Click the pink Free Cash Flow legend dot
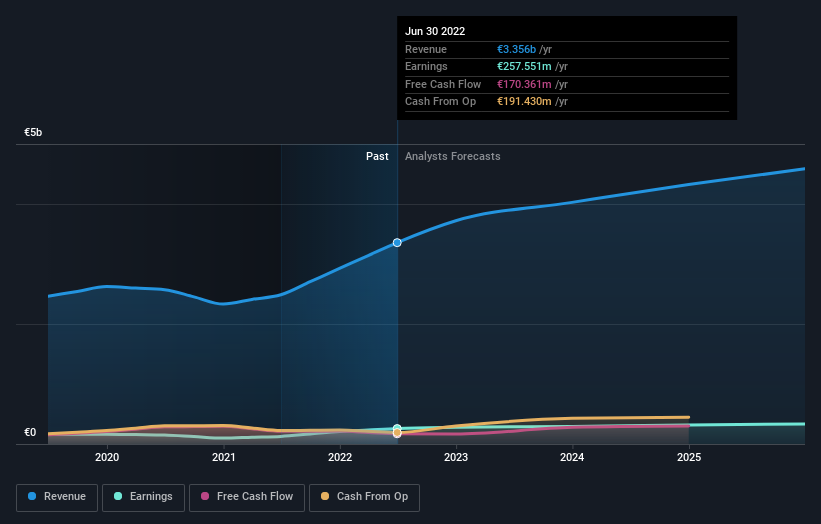This screenshot has height=524, width=821. (205, 496)
